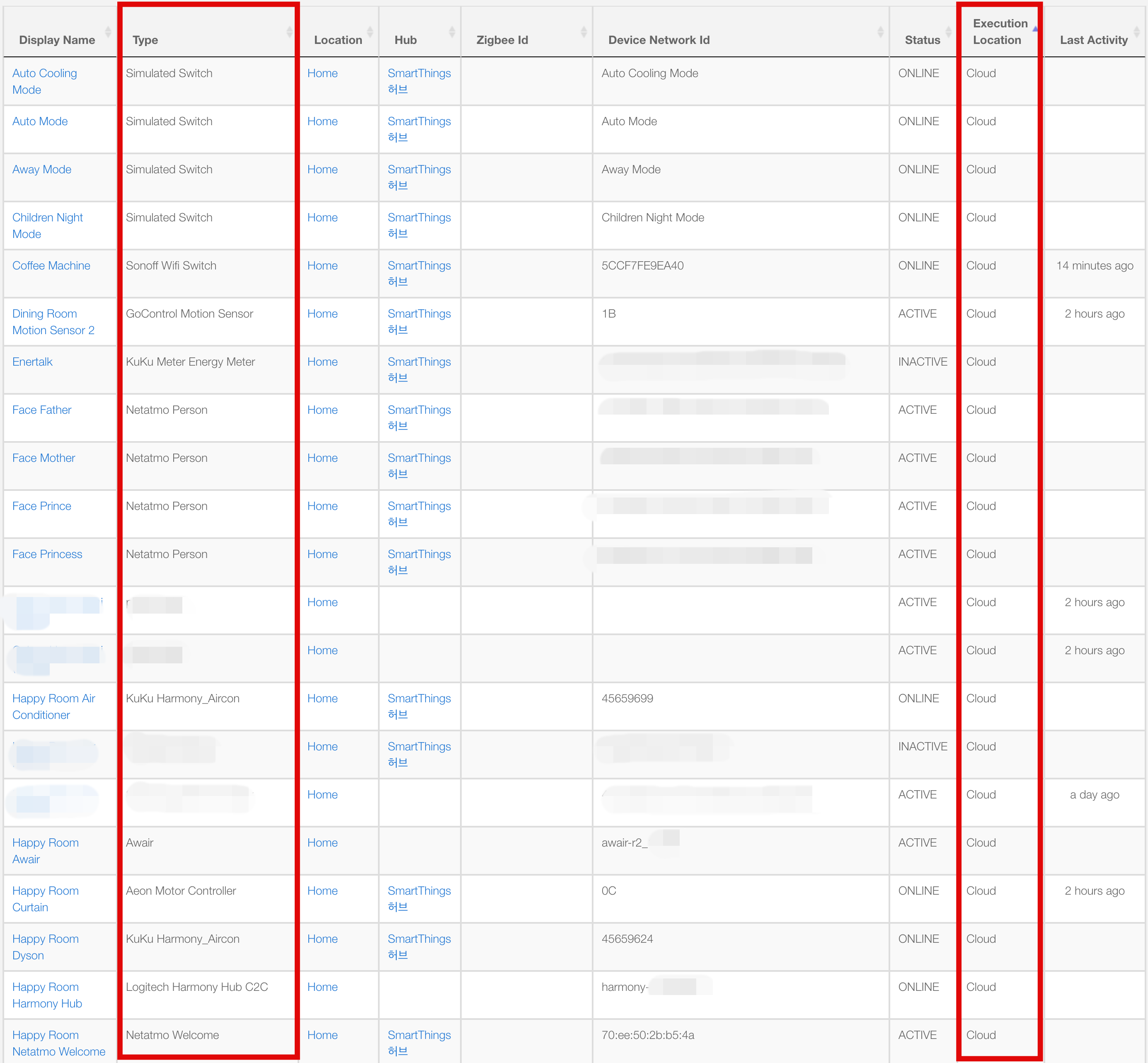
Task: Sort by Status column arrows
Action: 949,32
